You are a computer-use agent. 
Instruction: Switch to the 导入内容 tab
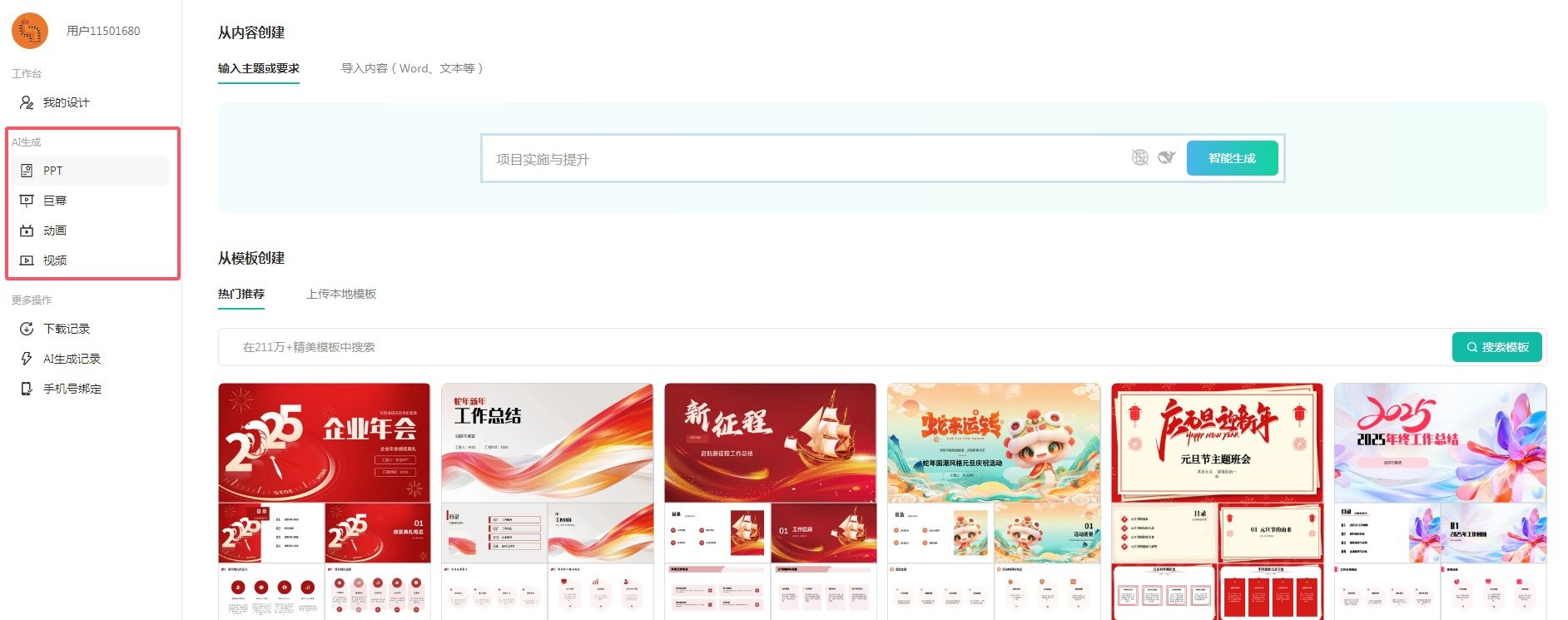click(x=412, y=68)
